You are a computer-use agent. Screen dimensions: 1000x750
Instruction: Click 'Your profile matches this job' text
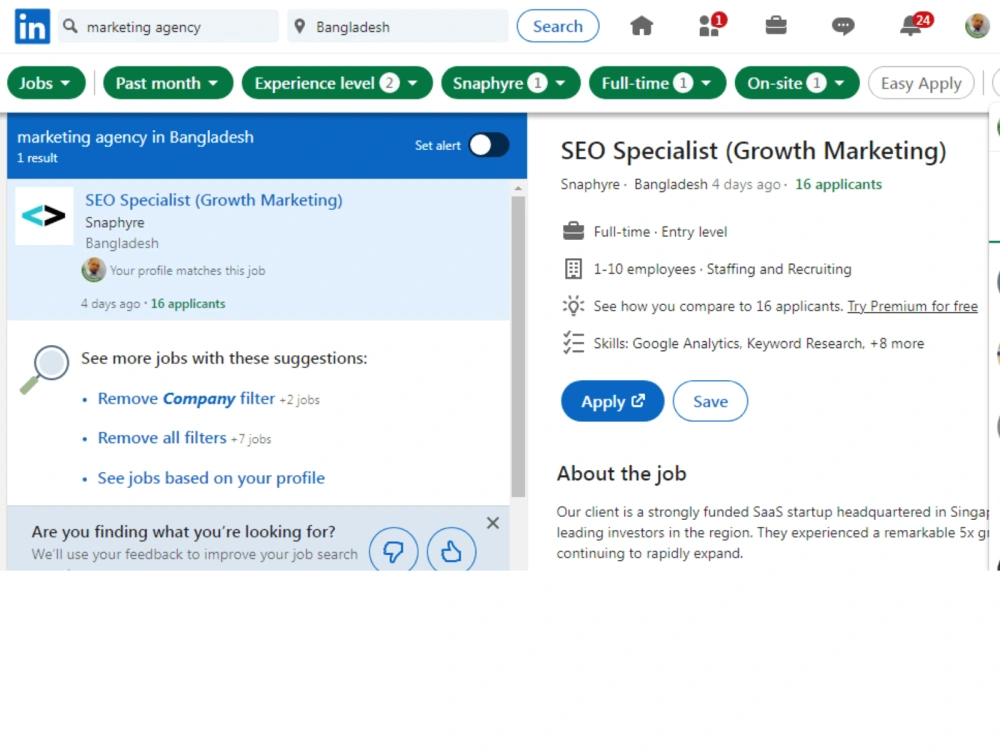coord(188,270)
